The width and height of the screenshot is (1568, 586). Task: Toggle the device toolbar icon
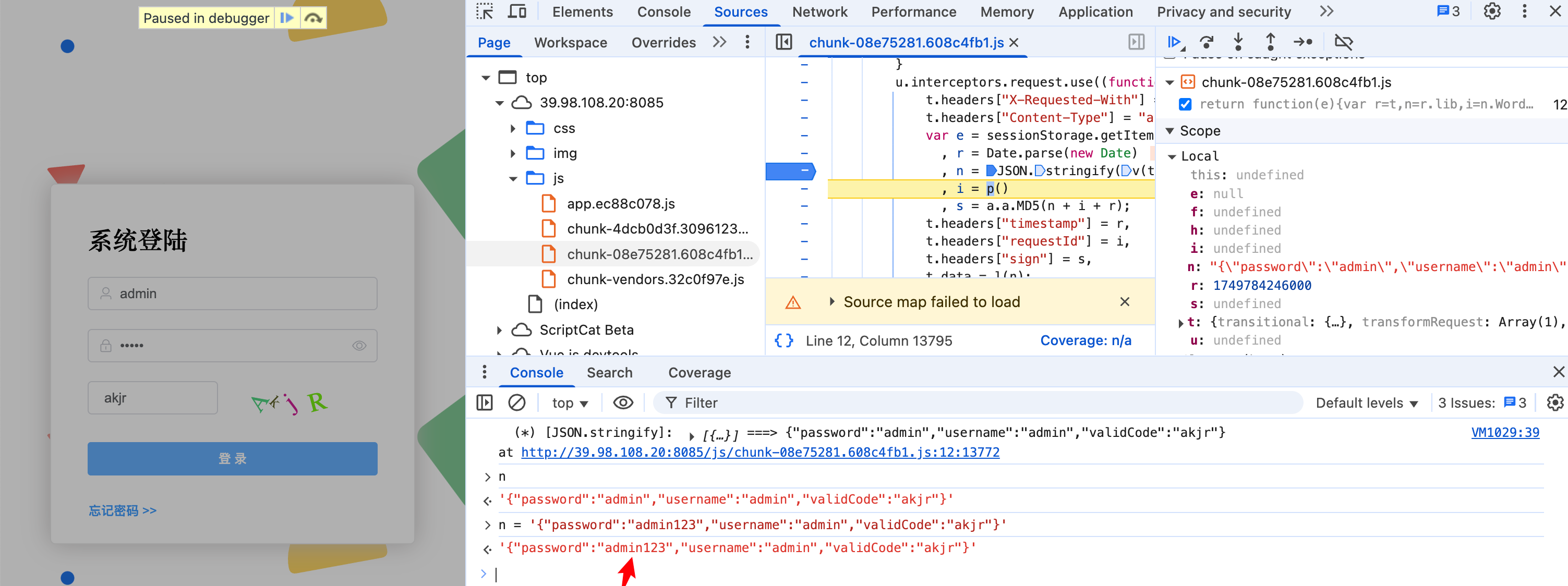pos(516,11)
